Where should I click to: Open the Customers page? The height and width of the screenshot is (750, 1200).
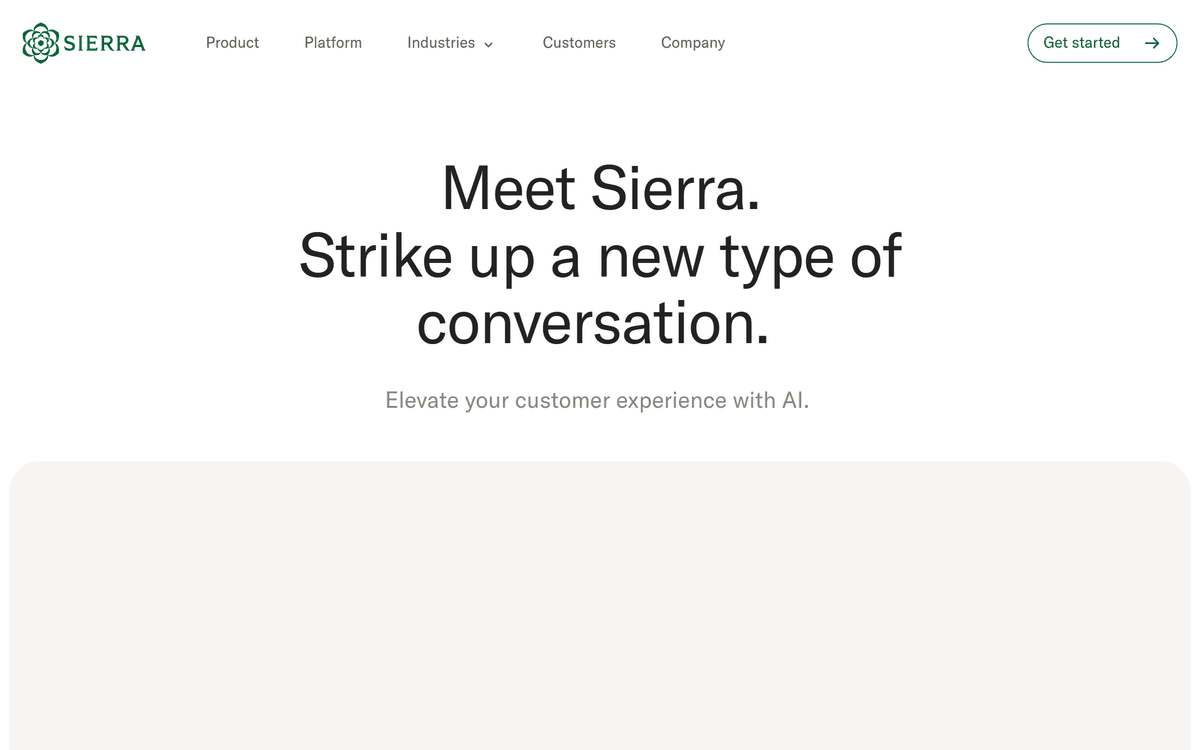click(x=579, y=43)
